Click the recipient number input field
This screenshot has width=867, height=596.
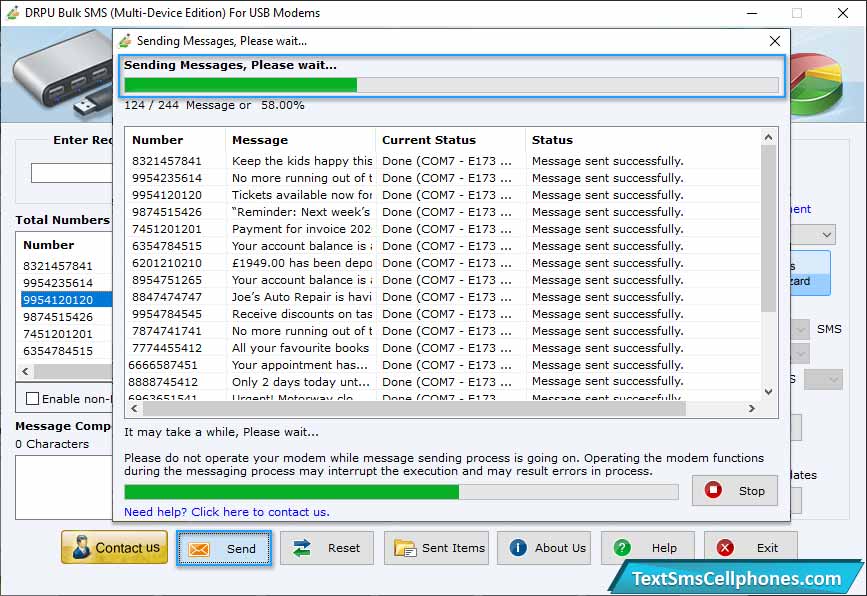(x=72, y=173)
